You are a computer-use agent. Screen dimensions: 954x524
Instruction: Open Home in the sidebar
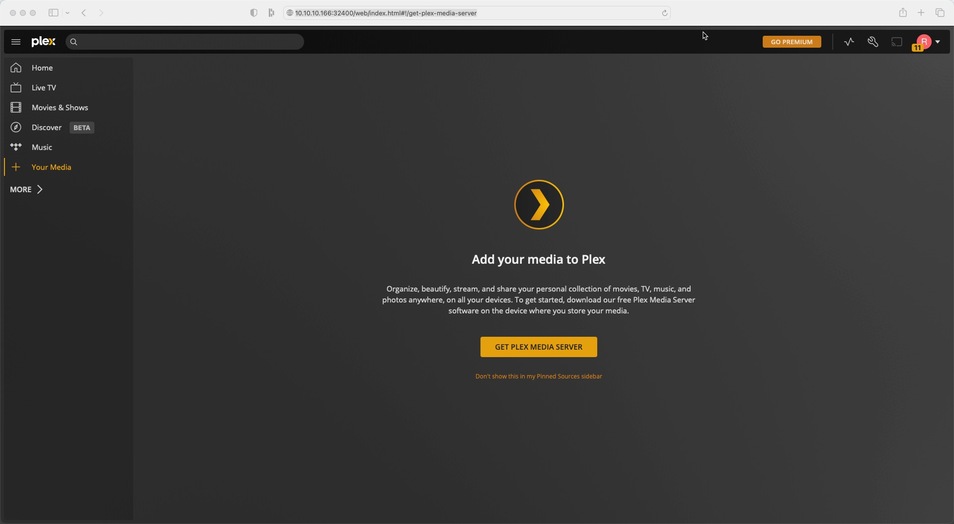42,68
